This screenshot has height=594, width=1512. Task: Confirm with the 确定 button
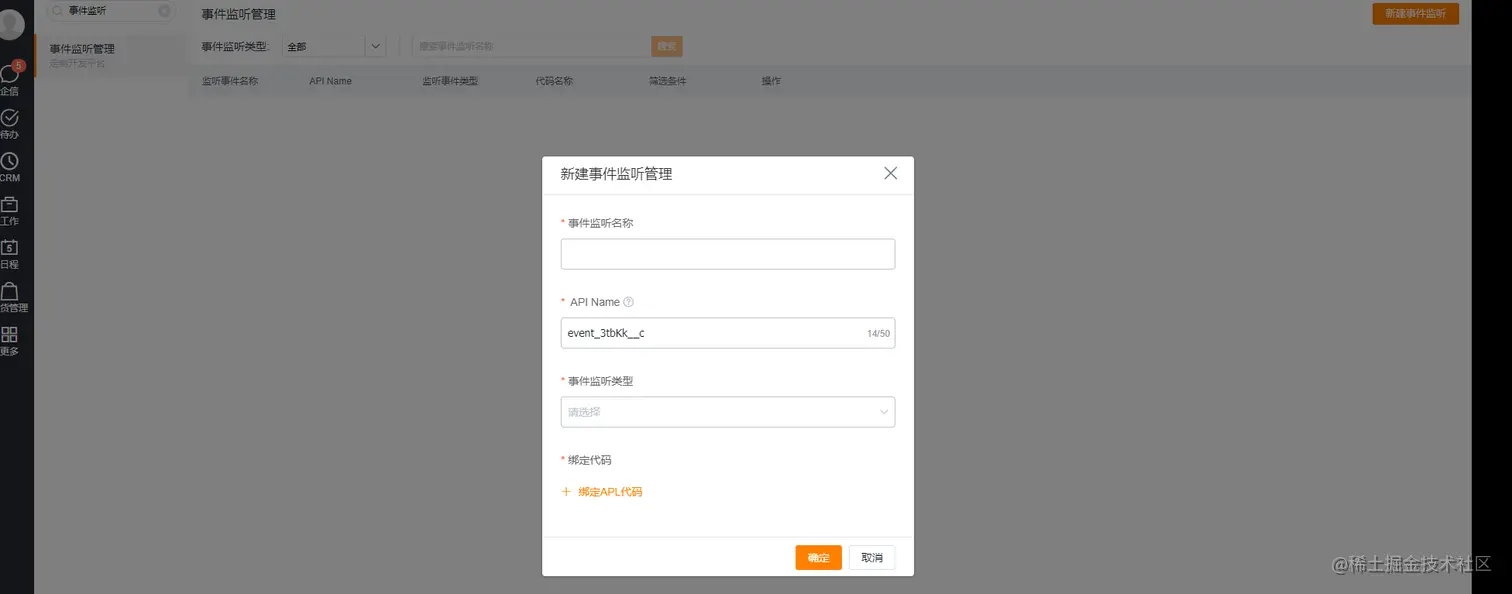pyautogui.click(x=818, y=558)
